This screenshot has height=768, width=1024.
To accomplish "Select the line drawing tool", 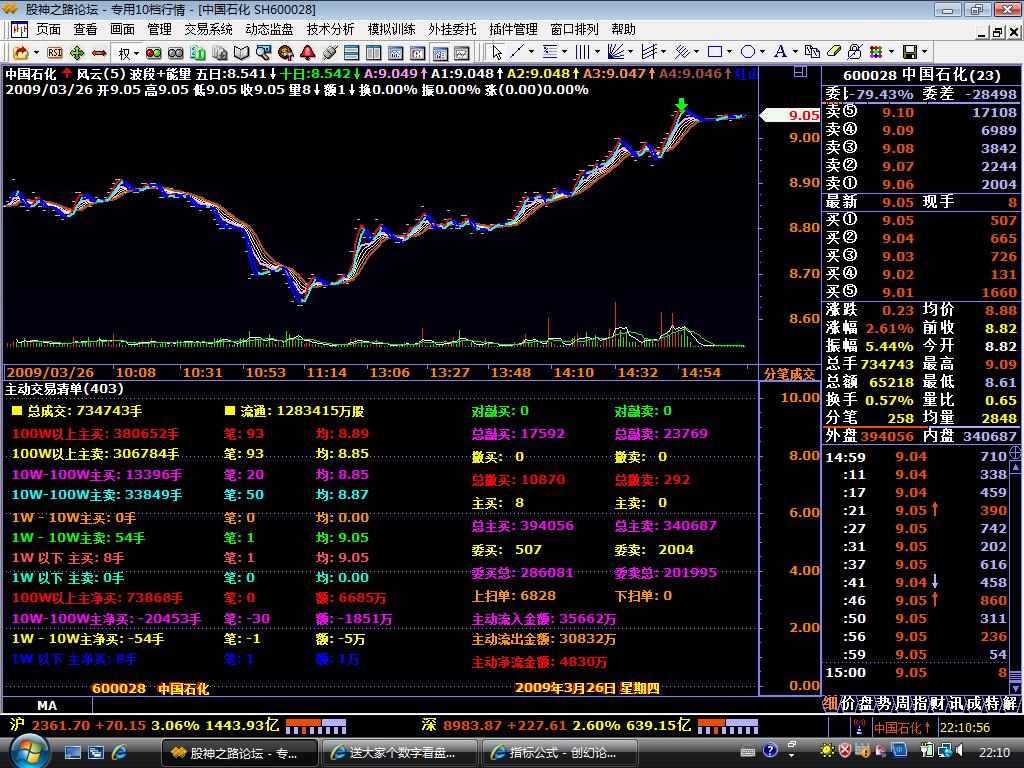I will point(517,52).
